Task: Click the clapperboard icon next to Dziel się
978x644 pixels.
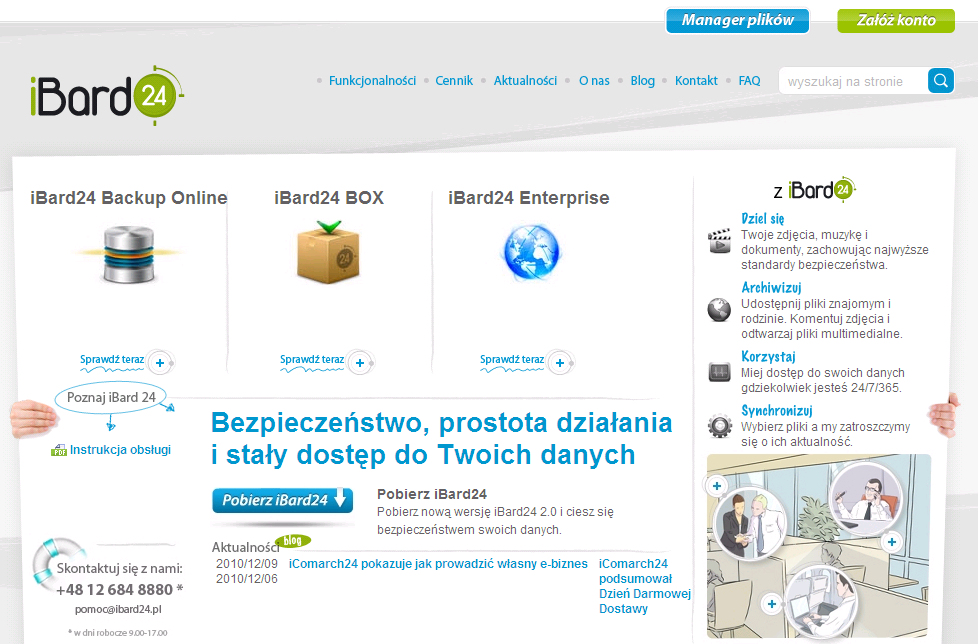Action: (x=719, y=241)
